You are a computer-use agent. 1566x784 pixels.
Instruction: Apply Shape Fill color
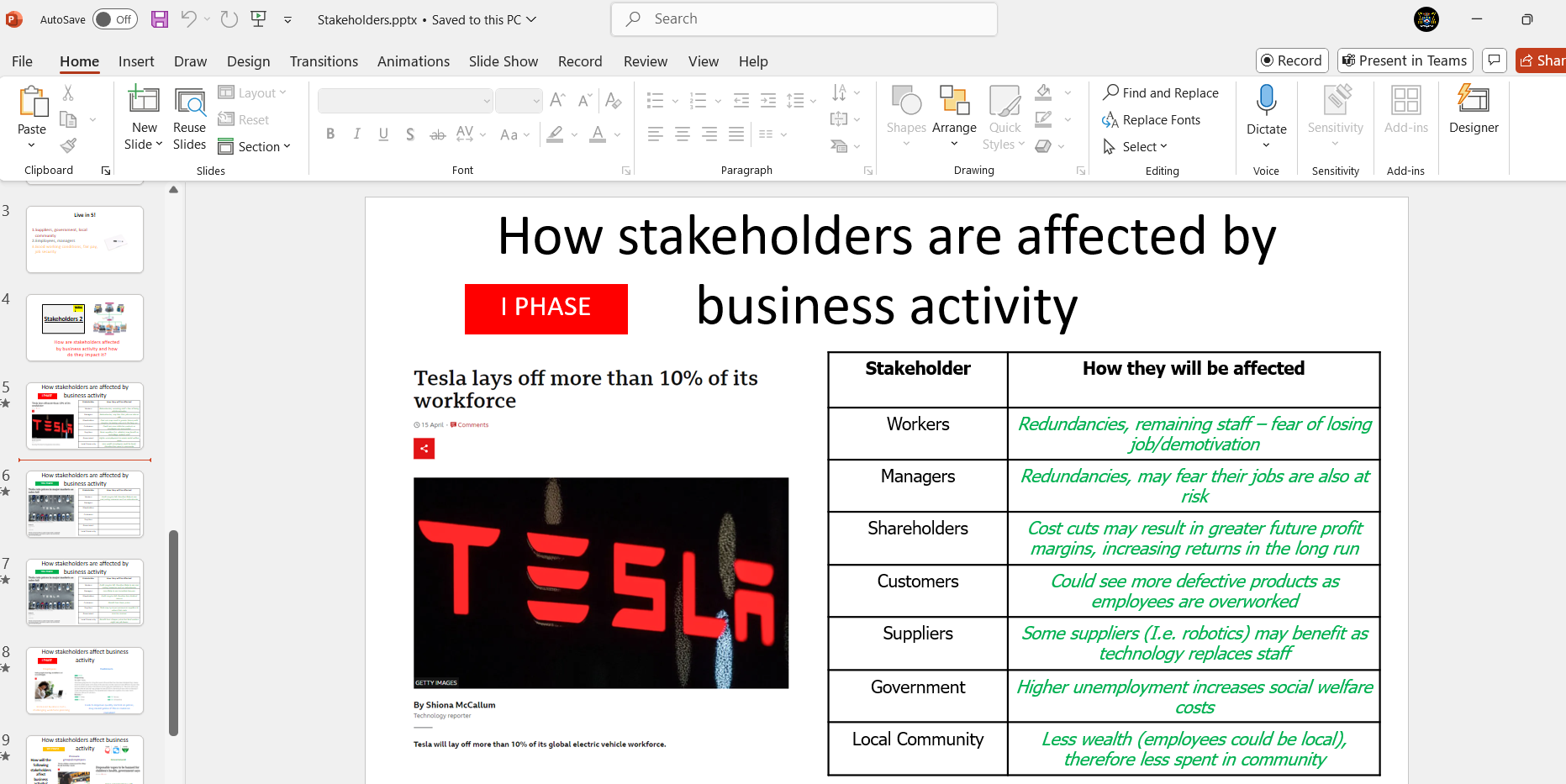[1044, 92]
